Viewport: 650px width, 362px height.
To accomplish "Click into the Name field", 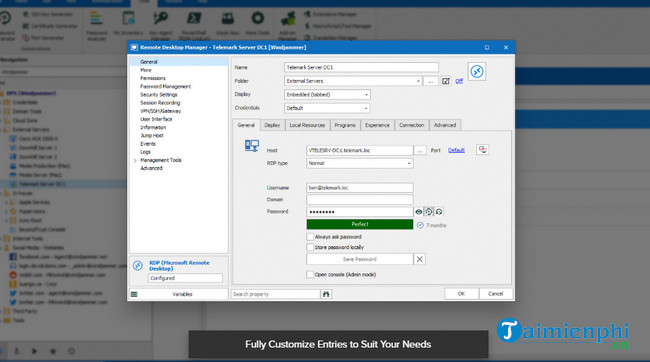I will [x=361, y=67].
